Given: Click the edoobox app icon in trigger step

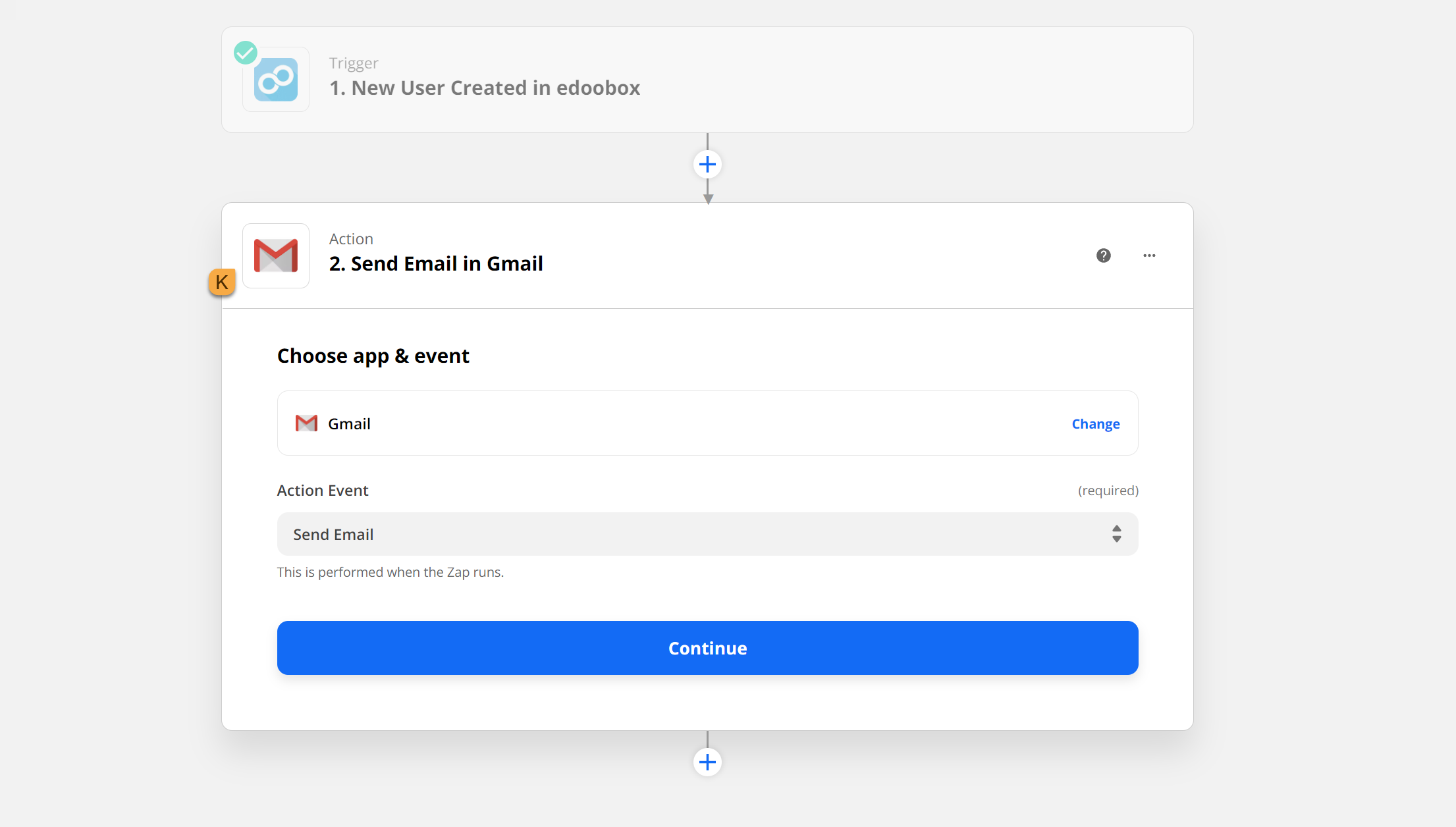Looking at the screenshot, I should [x=276, y=80].
